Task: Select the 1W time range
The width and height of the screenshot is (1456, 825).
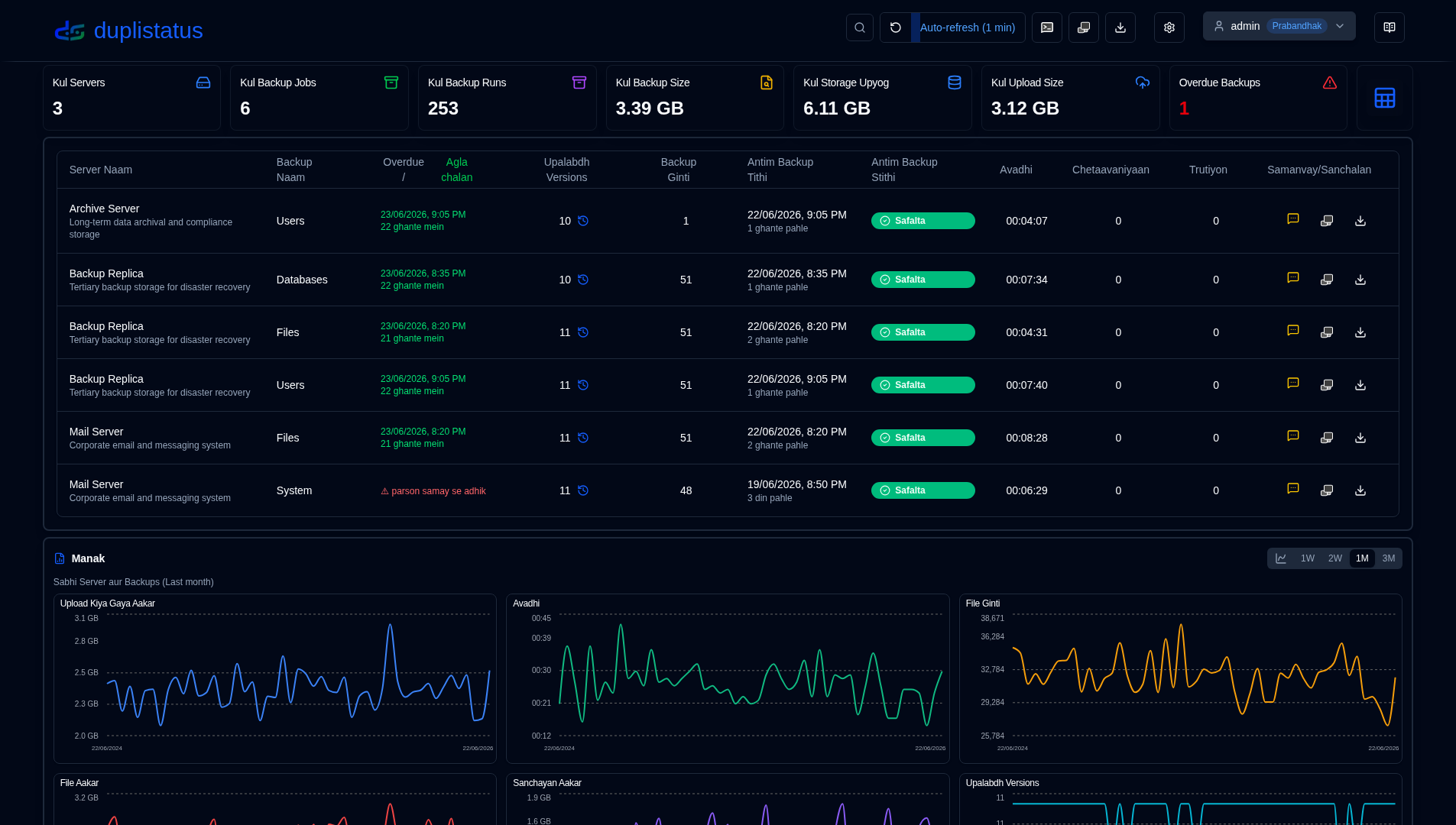Action: click(1308, 558)
